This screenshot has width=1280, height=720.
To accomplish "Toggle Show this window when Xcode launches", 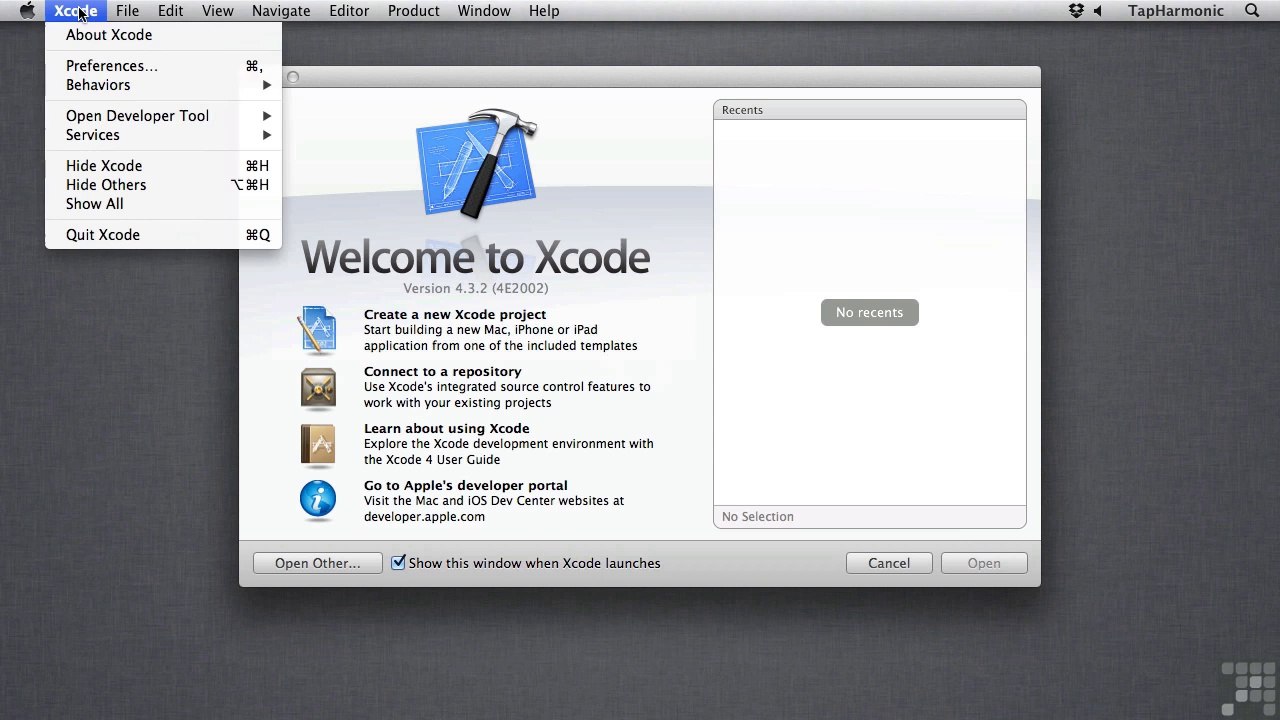I will [x=398, y=563].
